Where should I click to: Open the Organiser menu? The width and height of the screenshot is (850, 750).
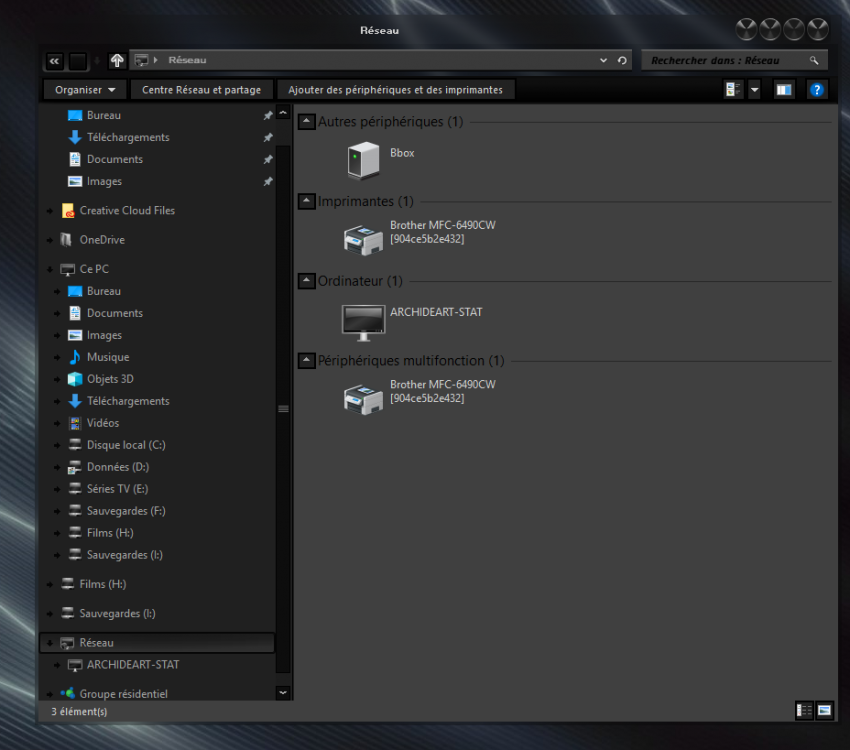click(85, 90)
